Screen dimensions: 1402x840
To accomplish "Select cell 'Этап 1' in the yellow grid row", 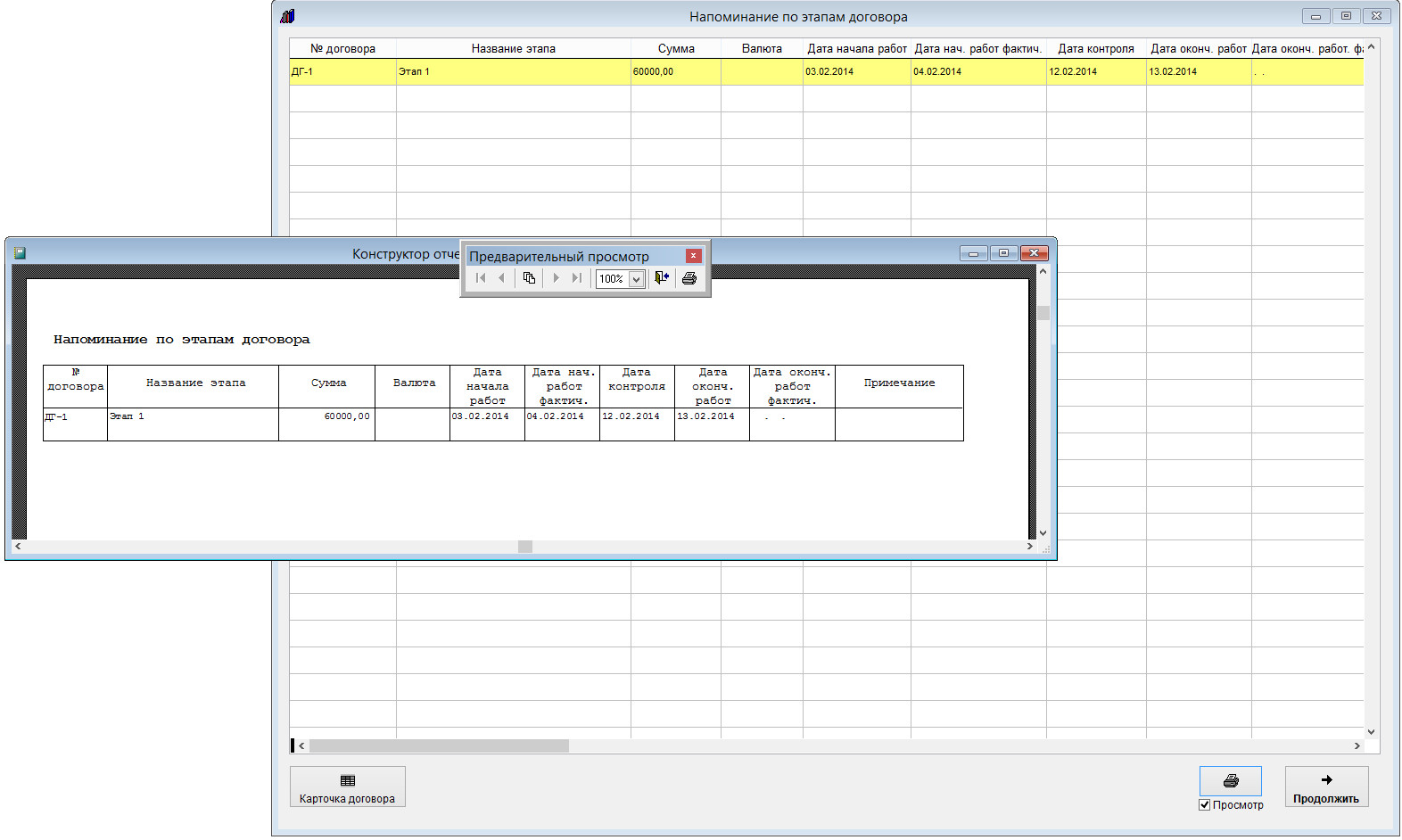I will click(514, 72).
